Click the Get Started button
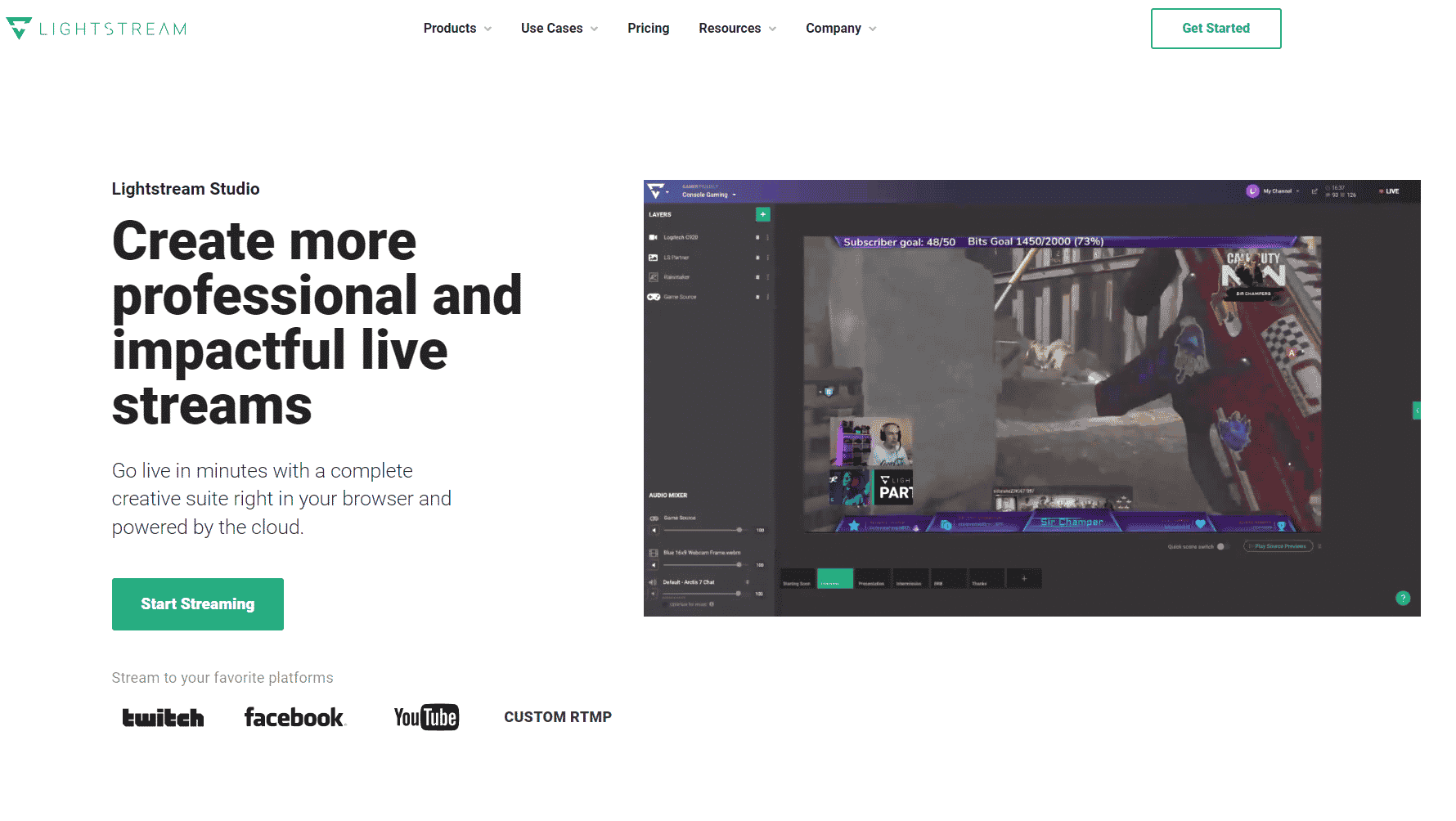Screen dimensions: 1456x821 [x=1216, y=29]
